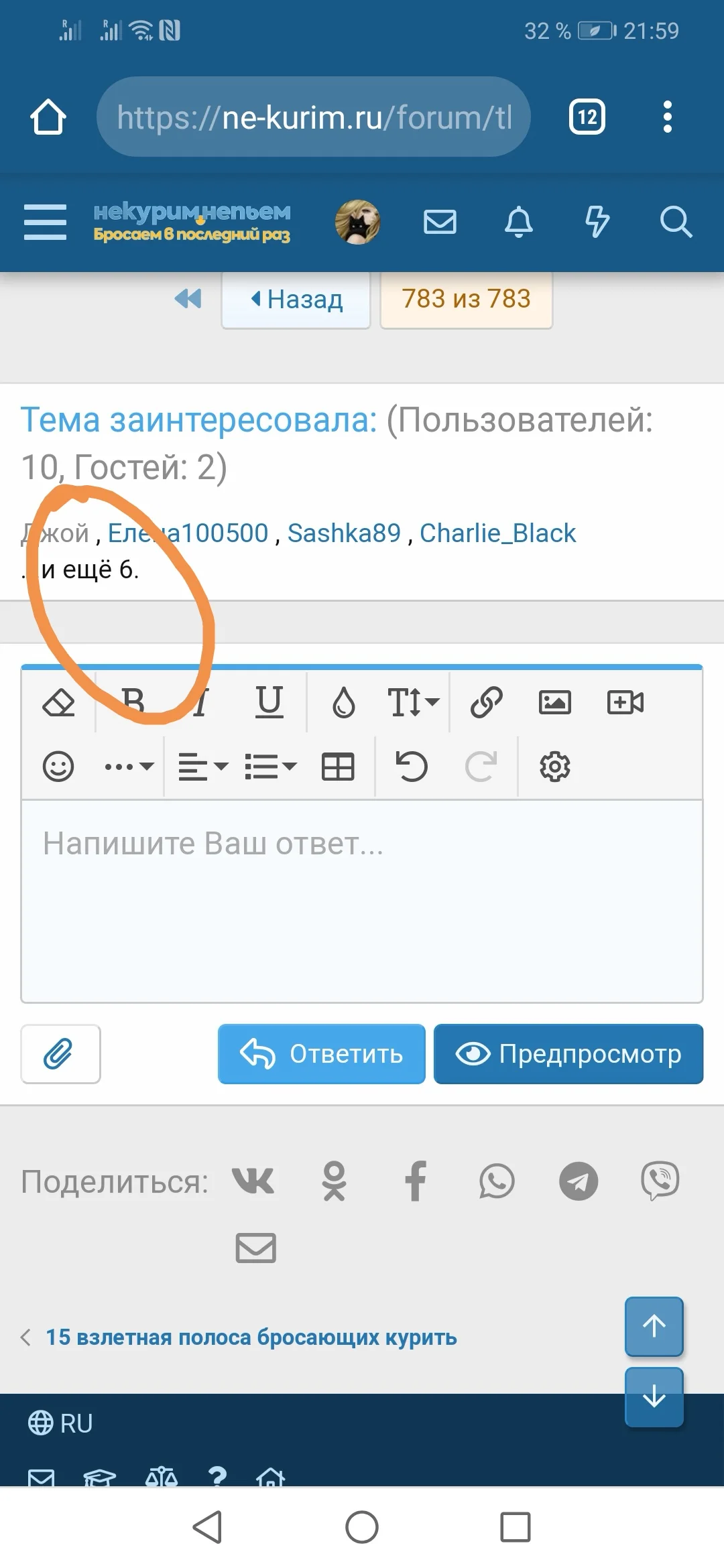The width and height of the screenshot is (724, 1568).
Task: Apply bold formatting in the reply editor
Action: (132, 702)
